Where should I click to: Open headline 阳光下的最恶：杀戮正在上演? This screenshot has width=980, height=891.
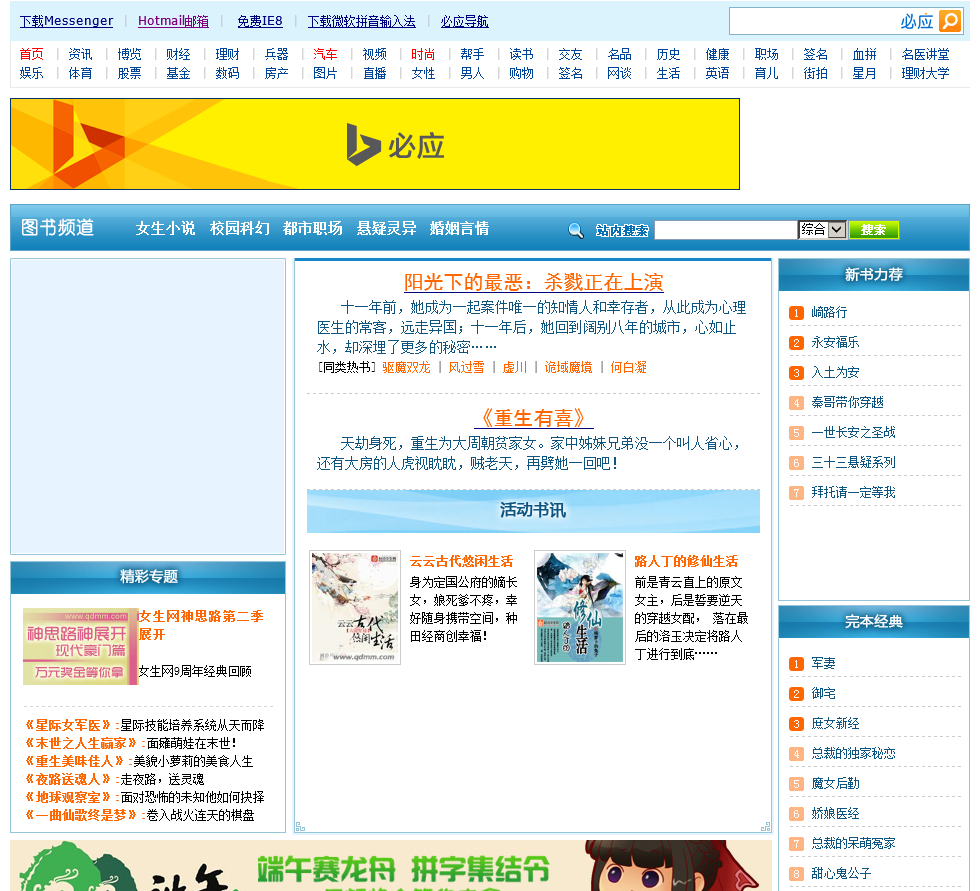533,282
